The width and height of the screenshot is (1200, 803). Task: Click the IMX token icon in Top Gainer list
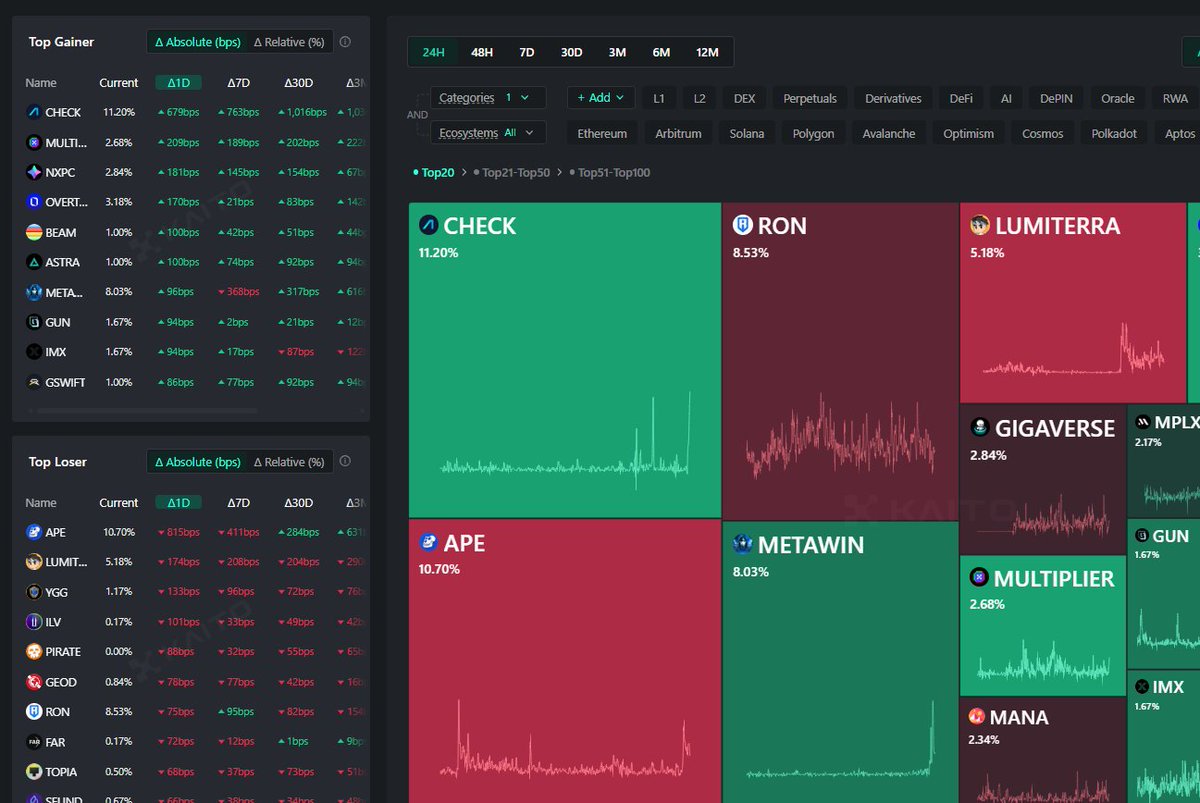click(x=33, y=352)
